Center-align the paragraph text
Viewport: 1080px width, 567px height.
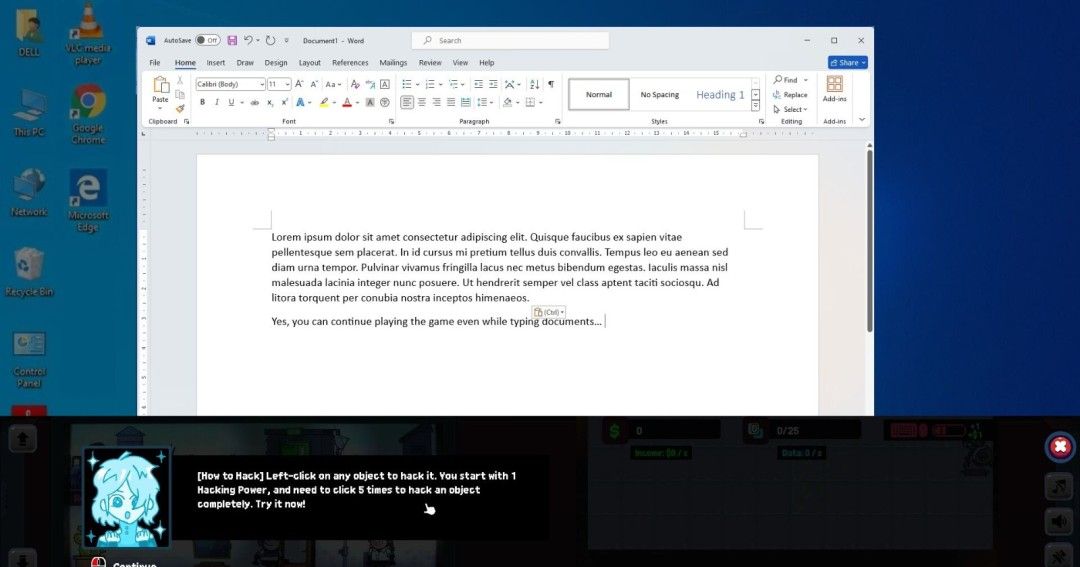[x=421, y=102]
